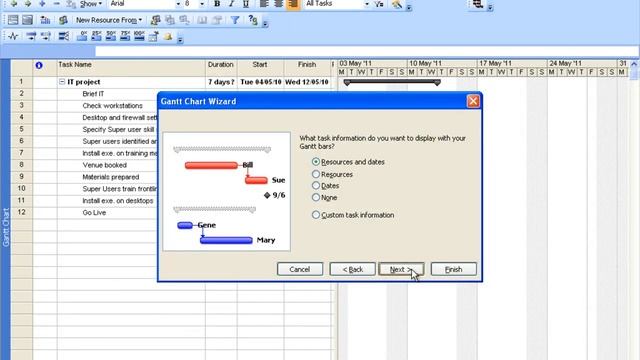640x360 pixels.
Task: Mark selected task 75% complete
Action: (x=125, y=36)
